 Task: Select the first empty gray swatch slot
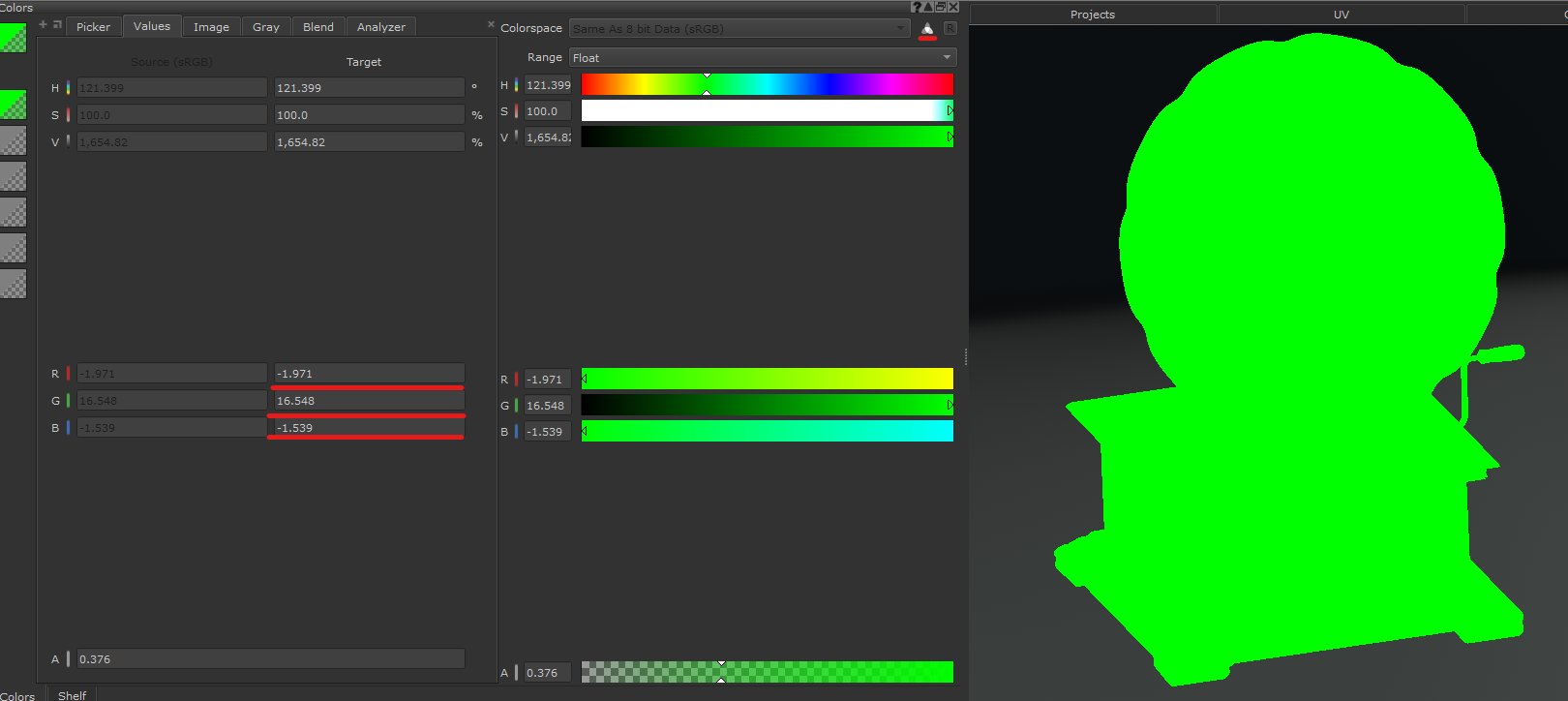(13, 140)
